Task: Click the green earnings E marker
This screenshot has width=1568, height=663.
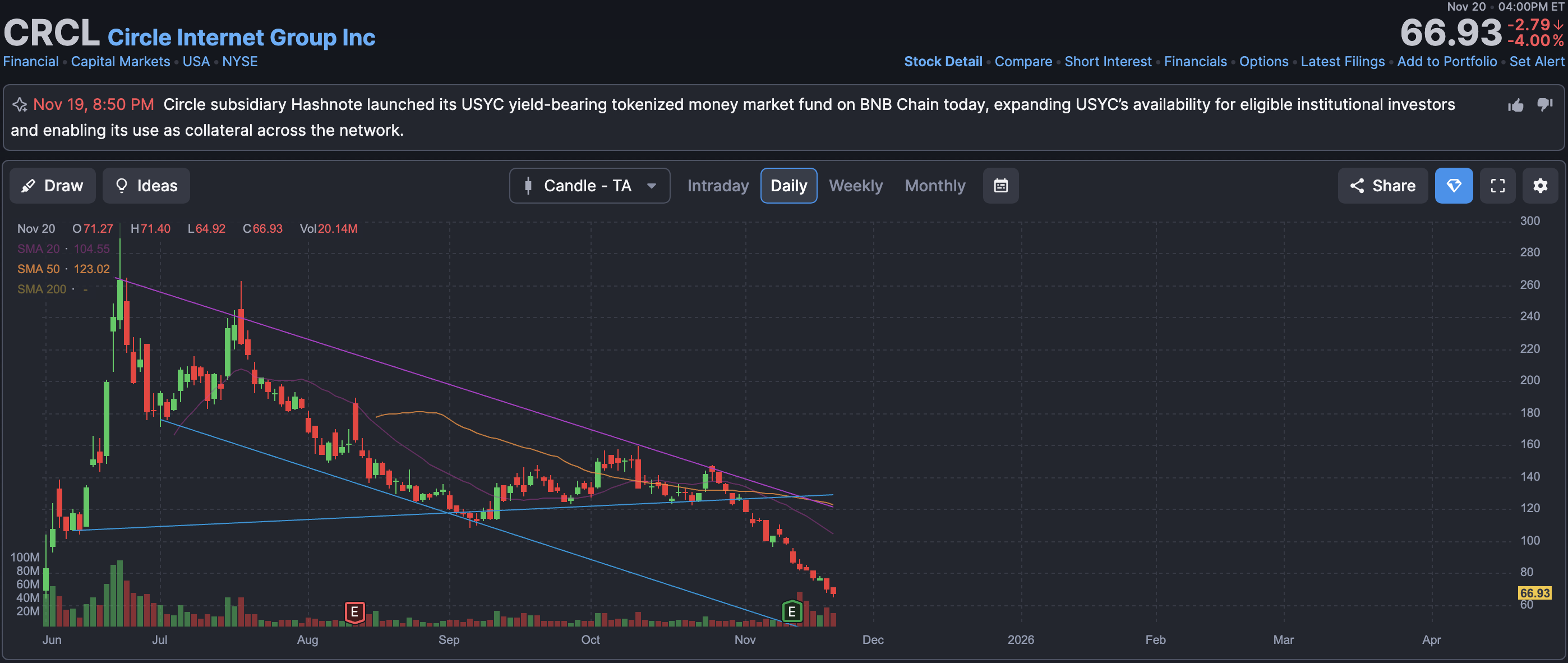Action: (x=791, y=611)
